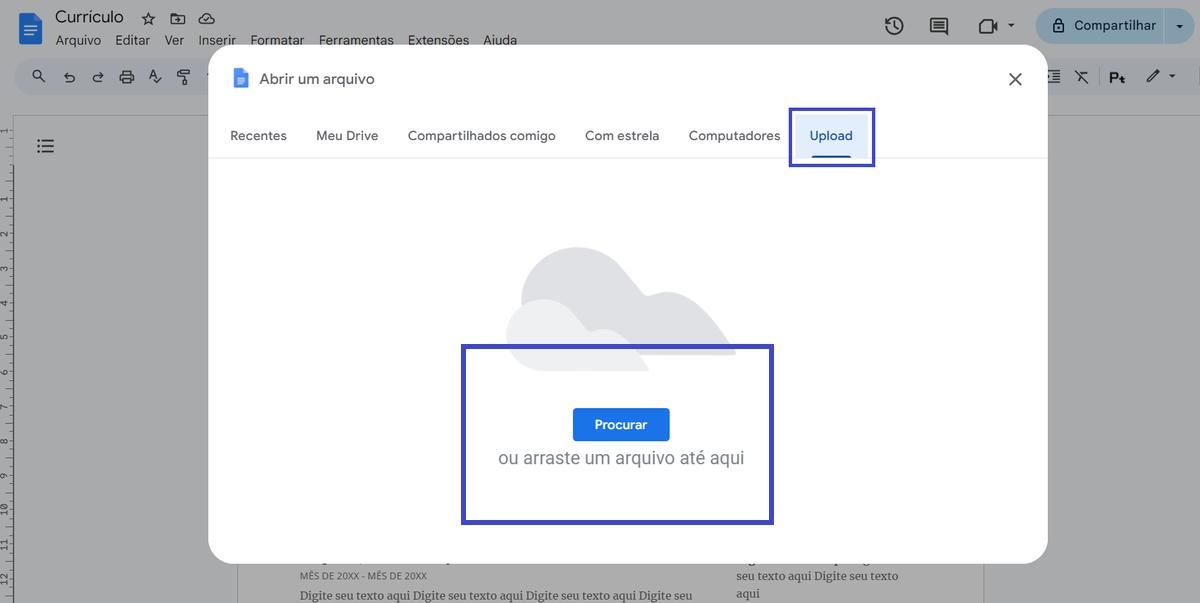Print the Currículo document
This screenshot has height=603, width=1200.
point(126,76)
